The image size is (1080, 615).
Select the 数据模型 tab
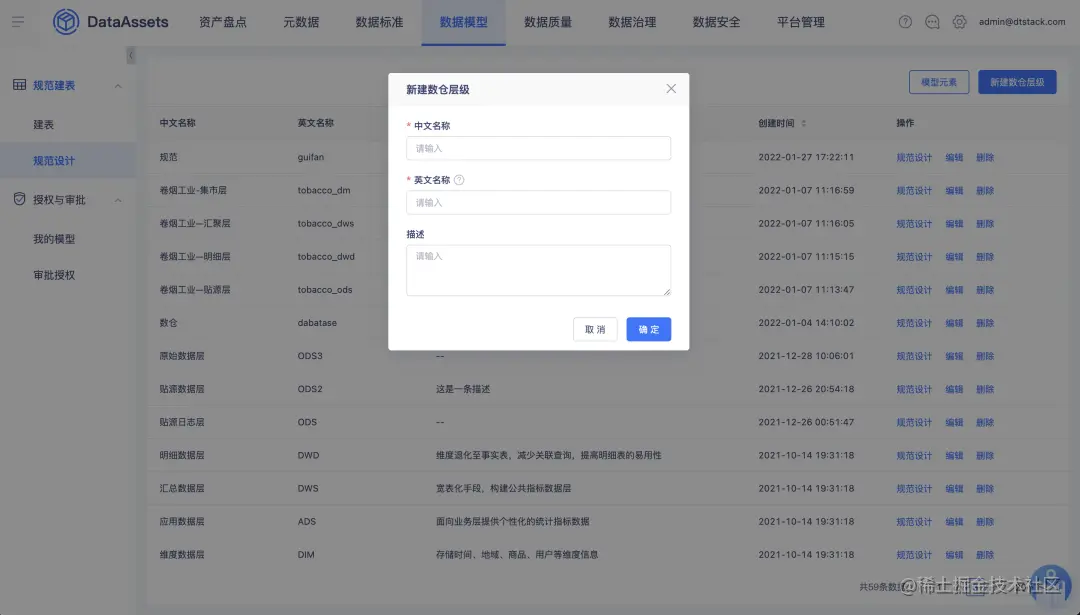click(x=464, y=22)
